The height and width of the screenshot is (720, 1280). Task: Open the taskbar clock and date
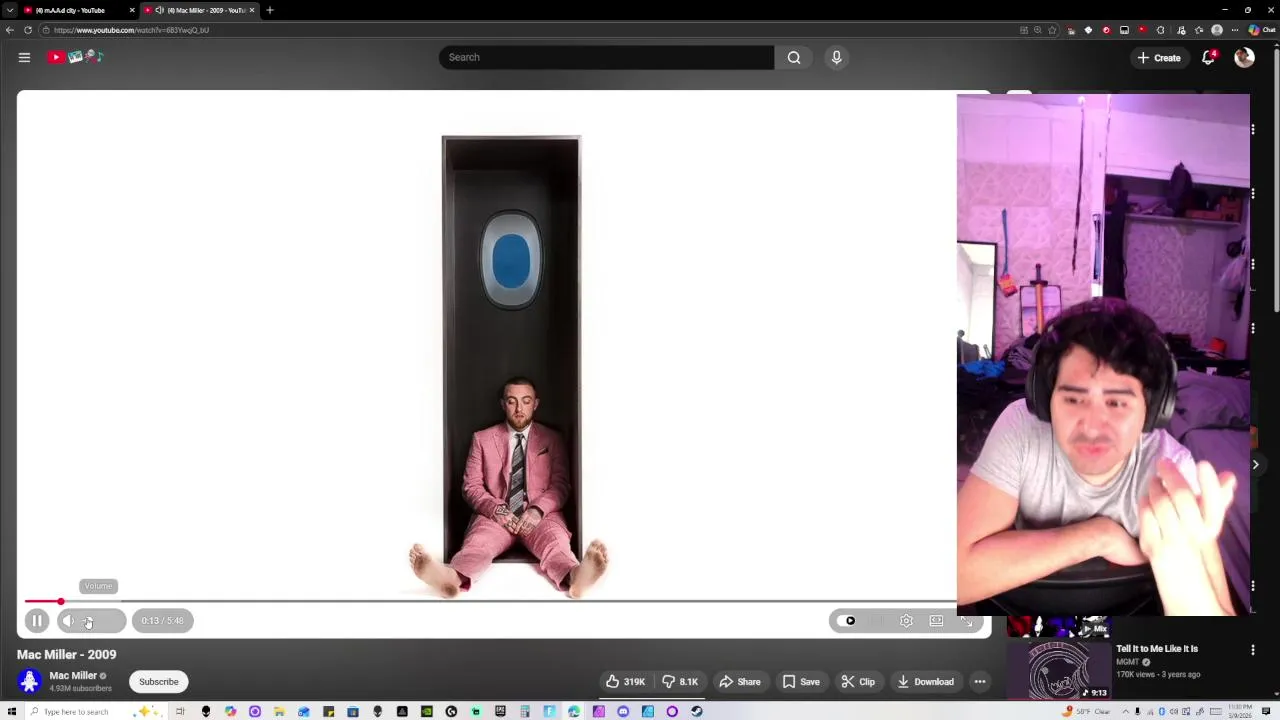point(1239,712)
